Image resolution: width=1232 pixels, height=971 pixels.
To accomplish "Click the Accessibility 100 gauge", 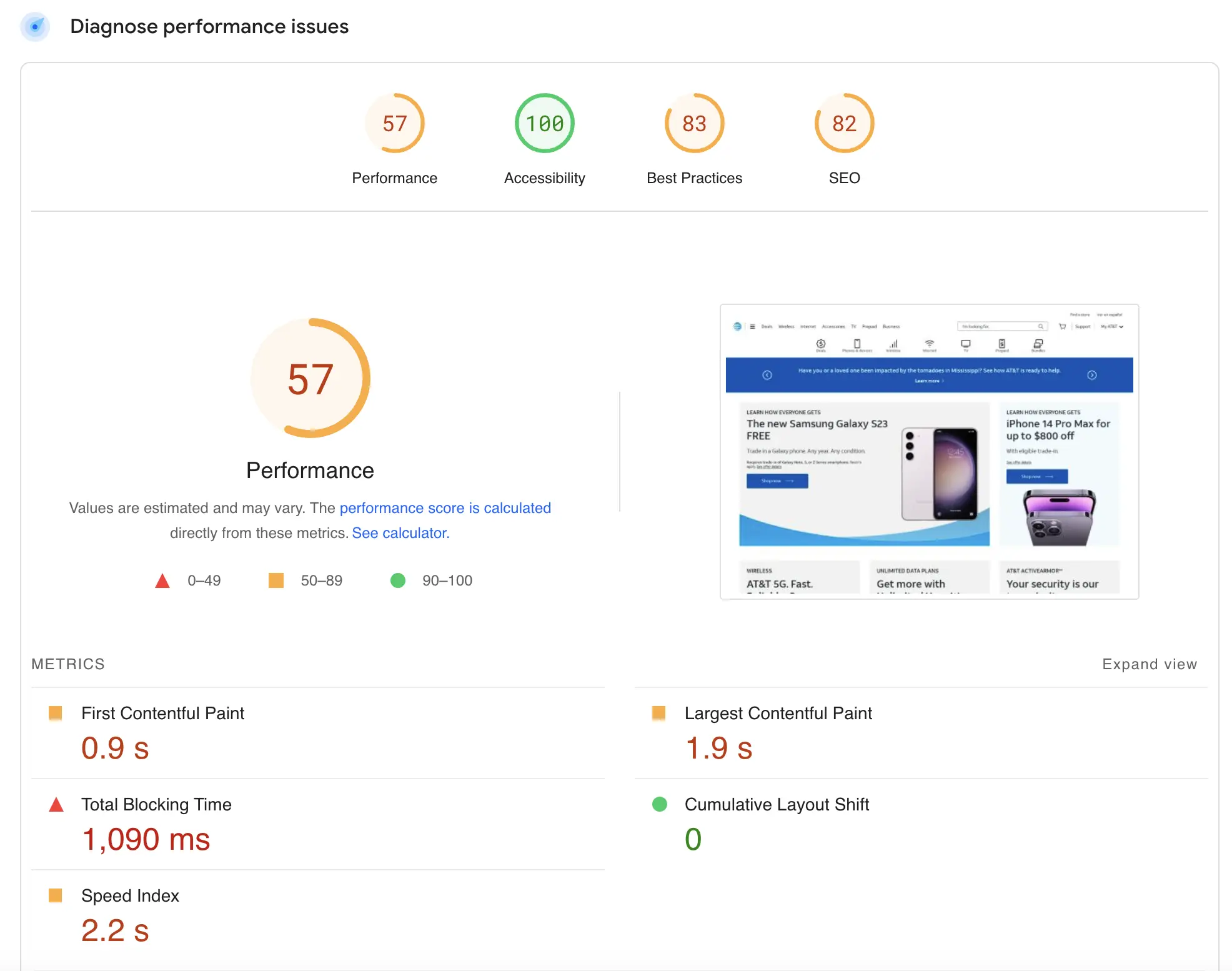I will point(544,123).
